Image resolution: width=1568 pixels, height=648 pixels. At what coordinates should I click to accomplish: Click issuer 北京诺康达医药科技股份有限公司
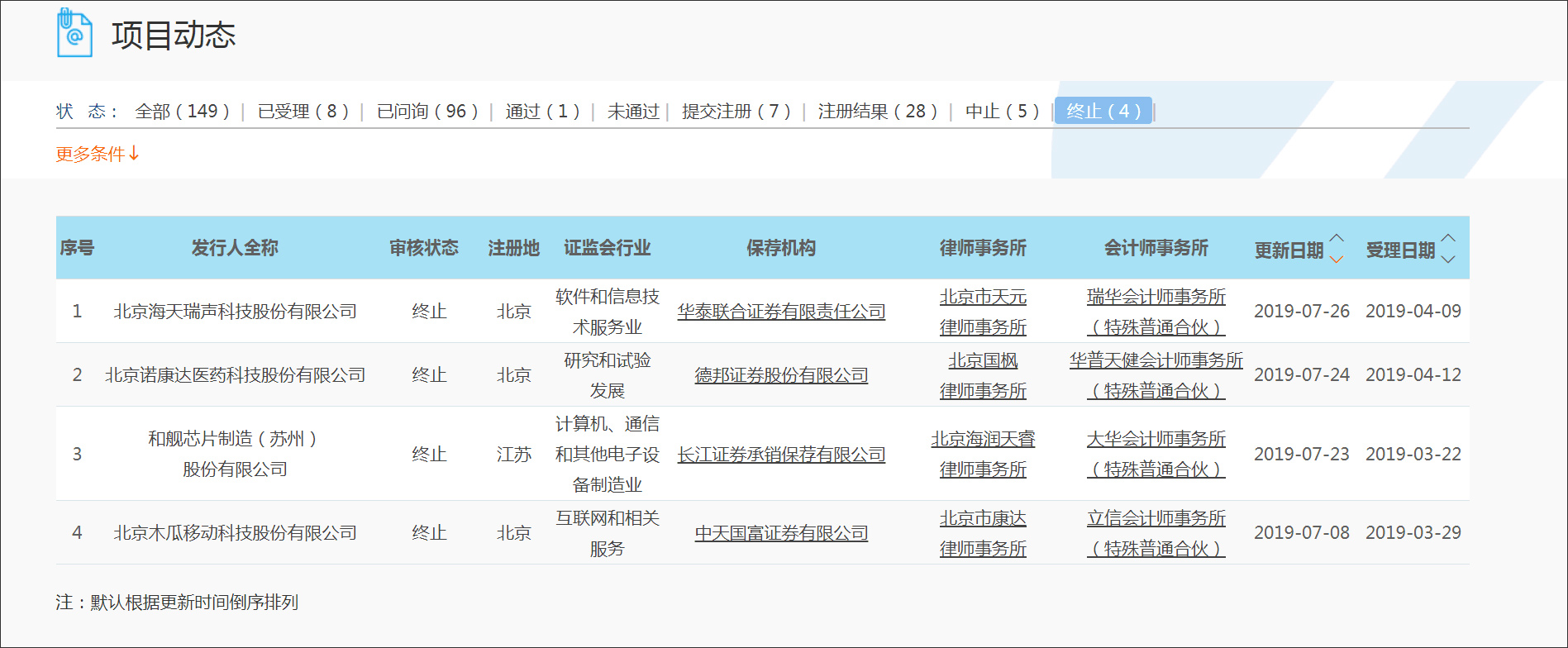tap(235, 375)
